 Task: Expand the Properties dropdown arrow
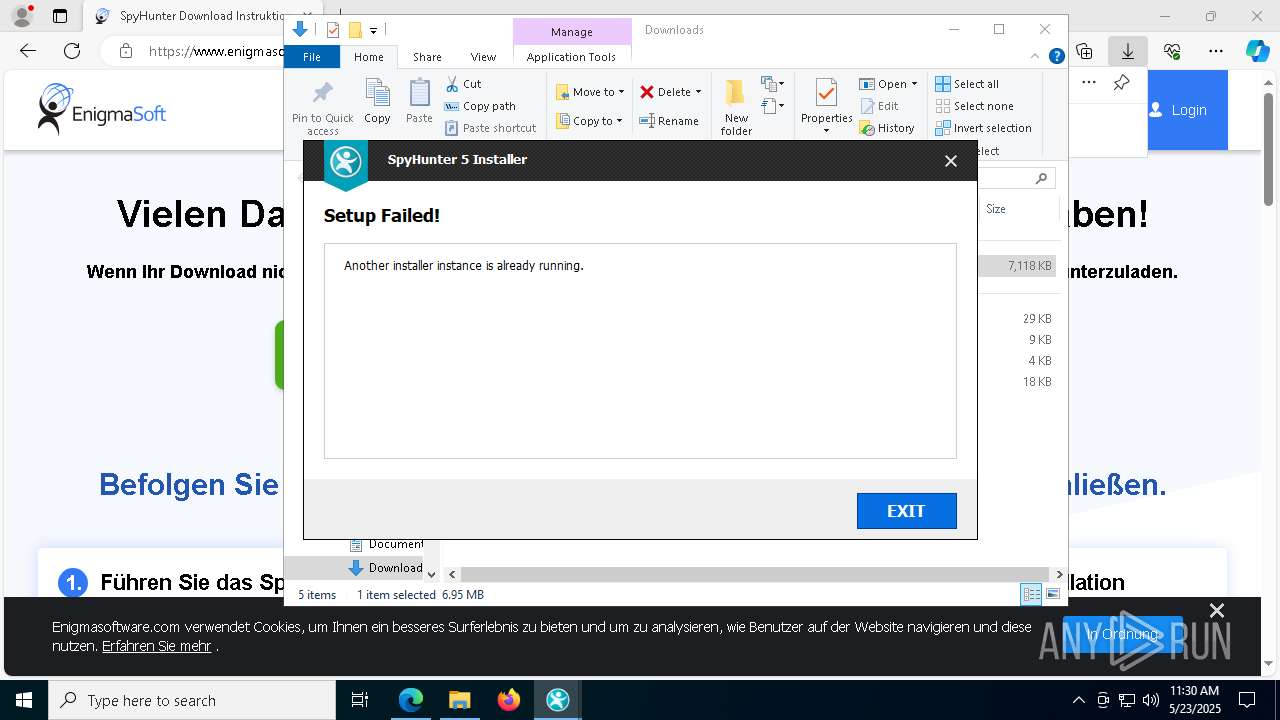click(x=826, y=130)
